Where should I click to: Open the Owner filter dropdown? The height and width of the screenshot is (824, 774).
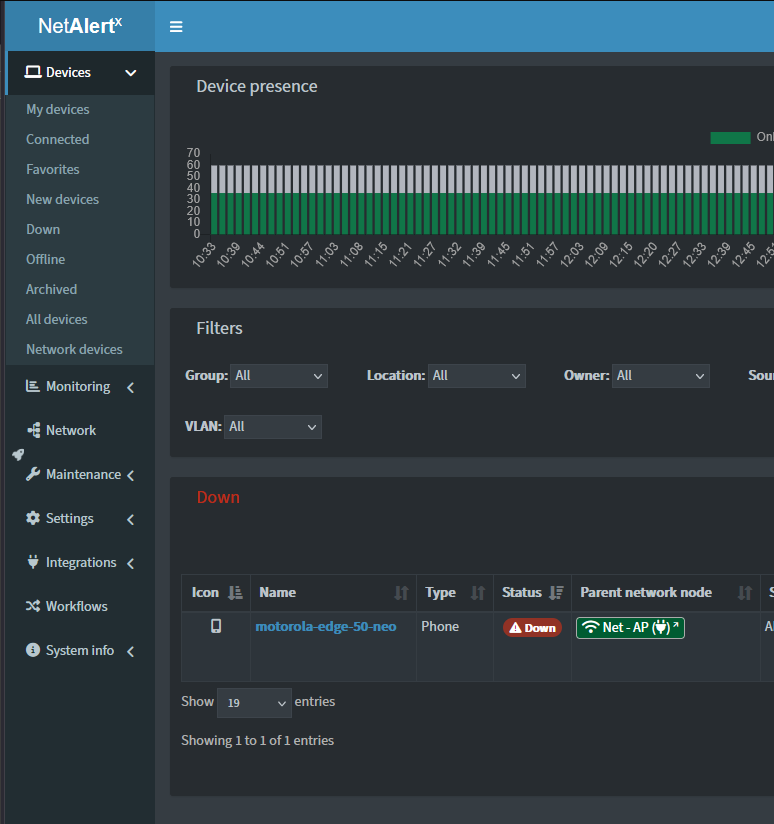click(660, 376)
